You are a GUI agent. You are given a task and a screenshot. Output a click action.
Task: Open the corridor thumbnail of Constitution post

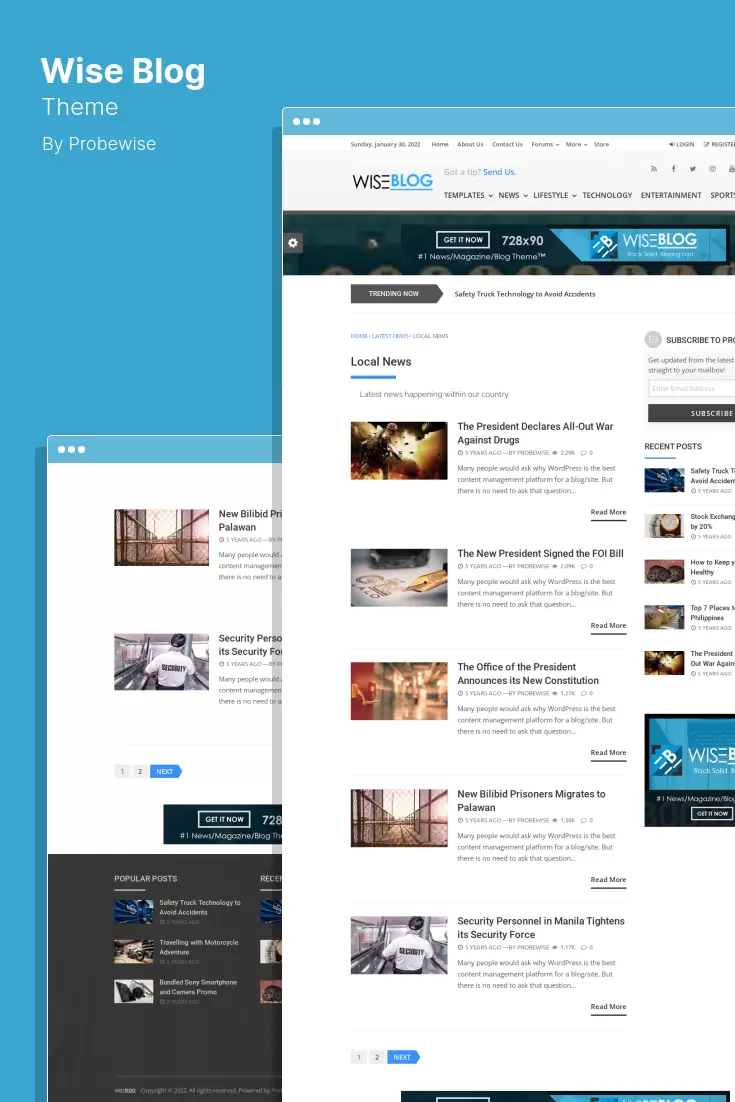point(399,691)
